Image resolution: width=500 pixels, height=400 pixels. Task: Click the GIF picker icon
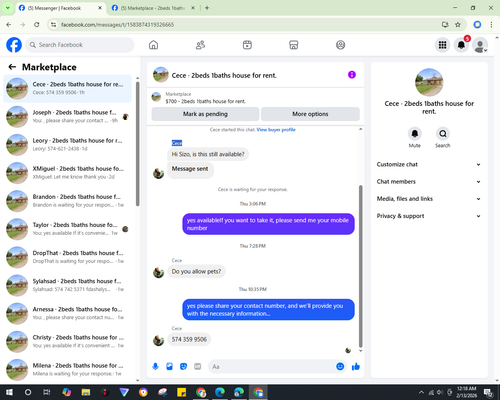point(198,367)
